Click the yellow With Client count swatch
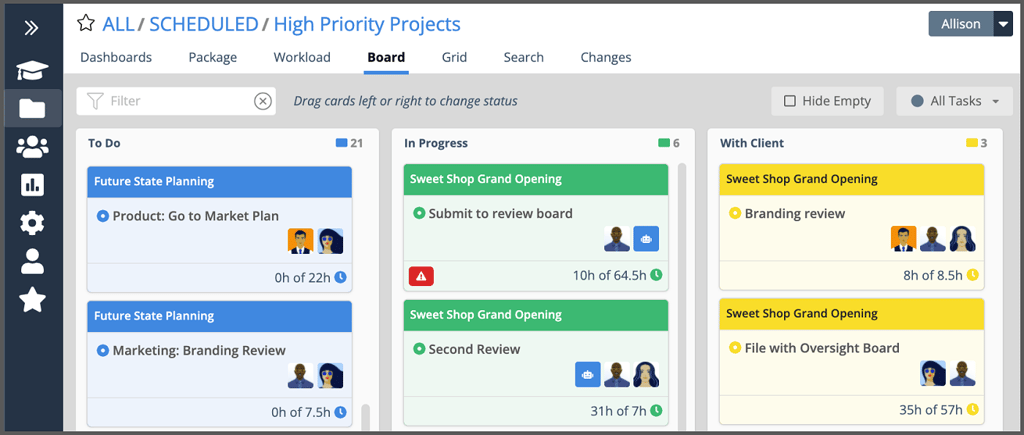Image resolution: width=1024 pixels, height=435 pixels. click(x=972, y=143)
